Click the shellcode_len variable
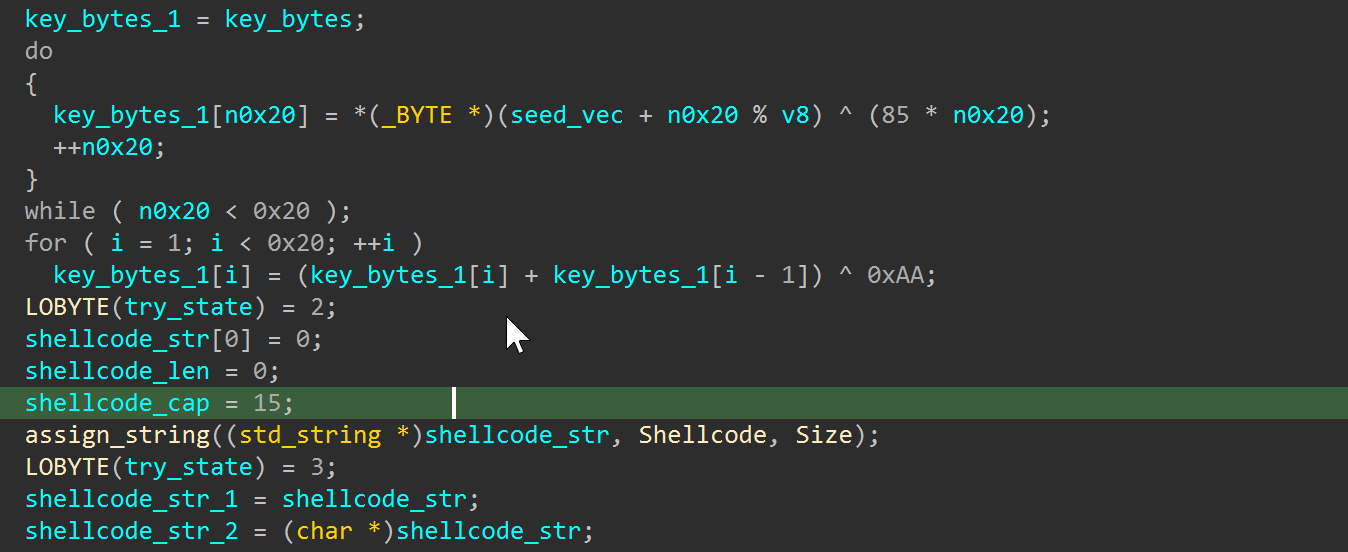The width and height of the screenshot is (1348, 552). [x=117, y=371]
